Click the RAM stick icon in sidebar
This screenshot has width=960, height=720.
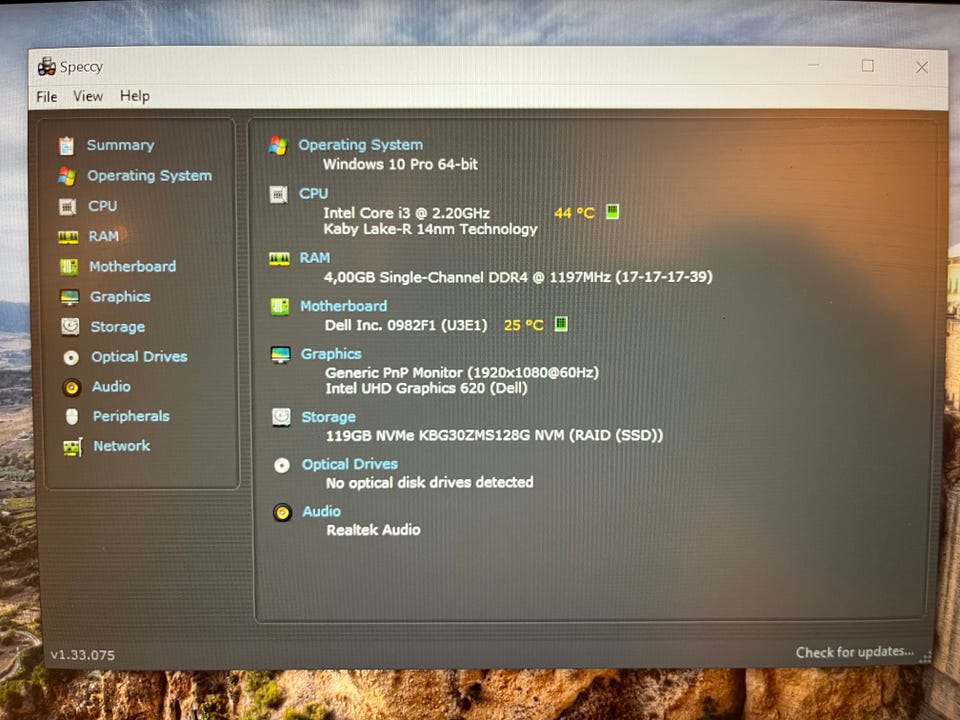68,237
